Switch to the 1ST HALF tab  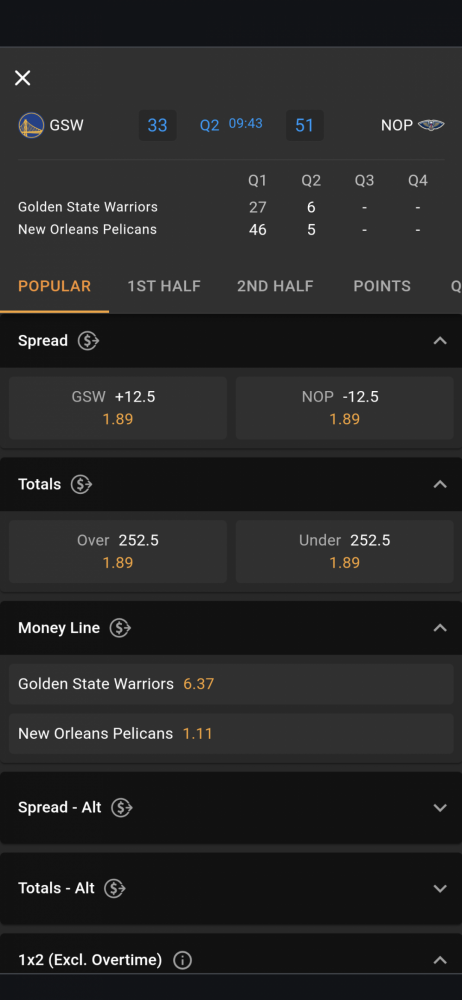coord(164,286)
